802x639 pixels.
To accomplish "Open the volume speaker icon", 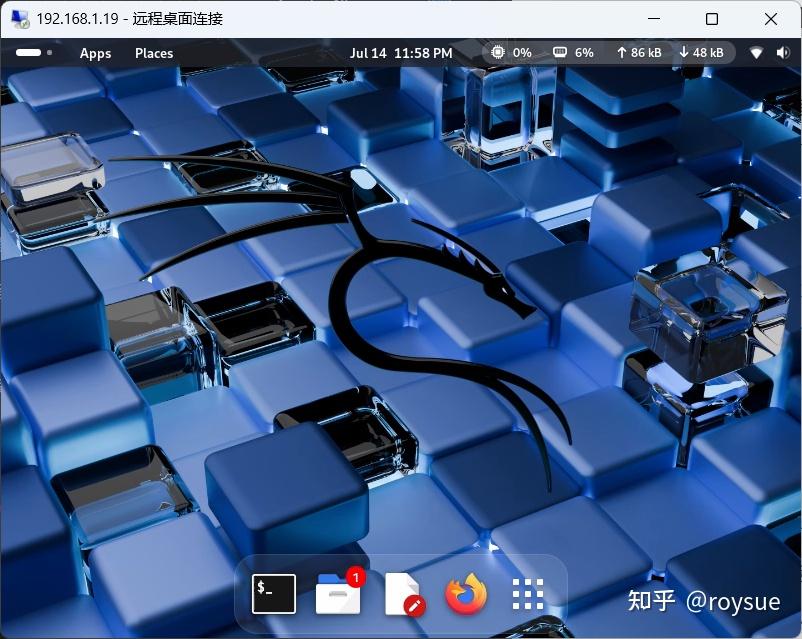I will tap(783, 53).
